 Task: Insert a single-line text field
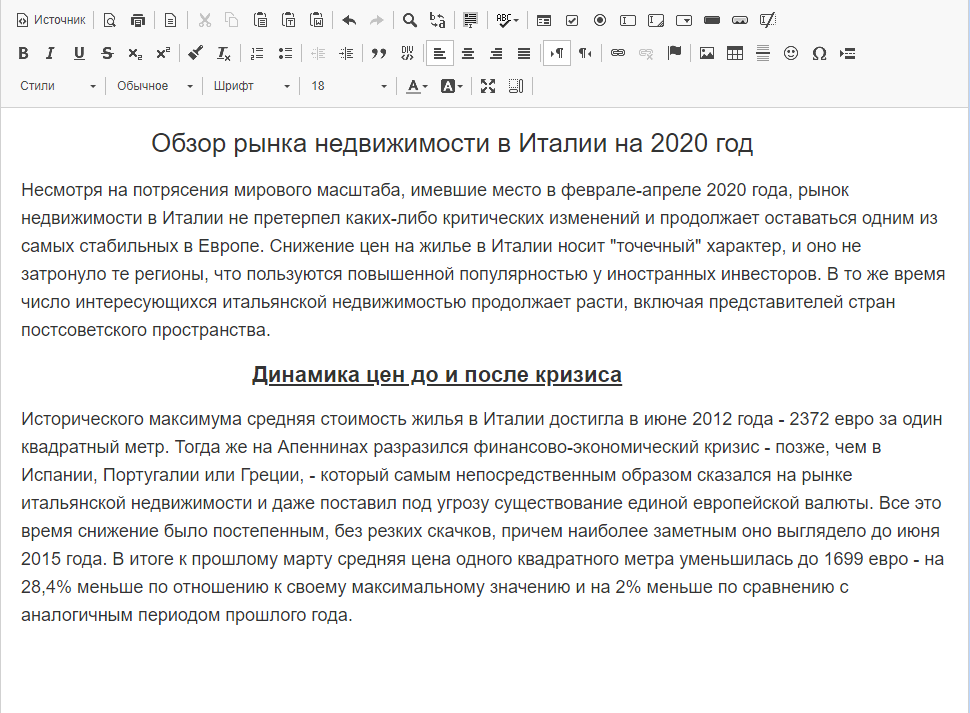(628, 20)
